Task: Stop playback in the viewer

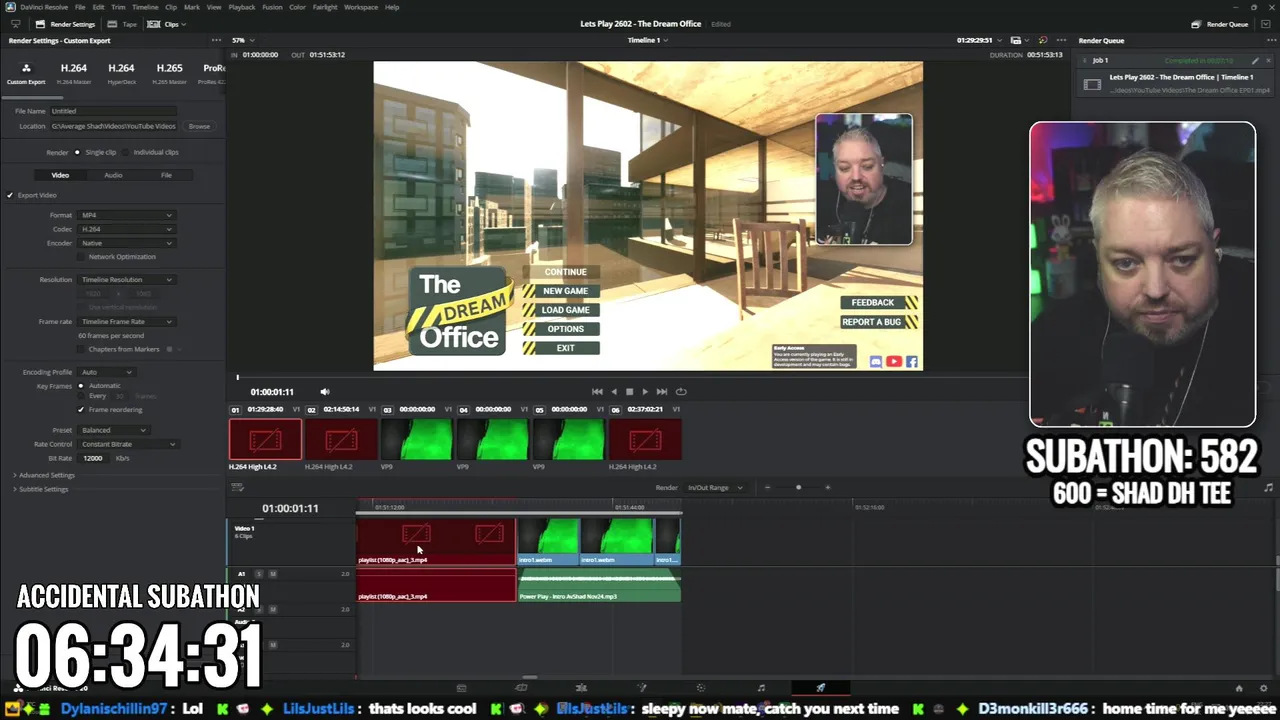Action: pyautogui.click(x=629, y=392)
